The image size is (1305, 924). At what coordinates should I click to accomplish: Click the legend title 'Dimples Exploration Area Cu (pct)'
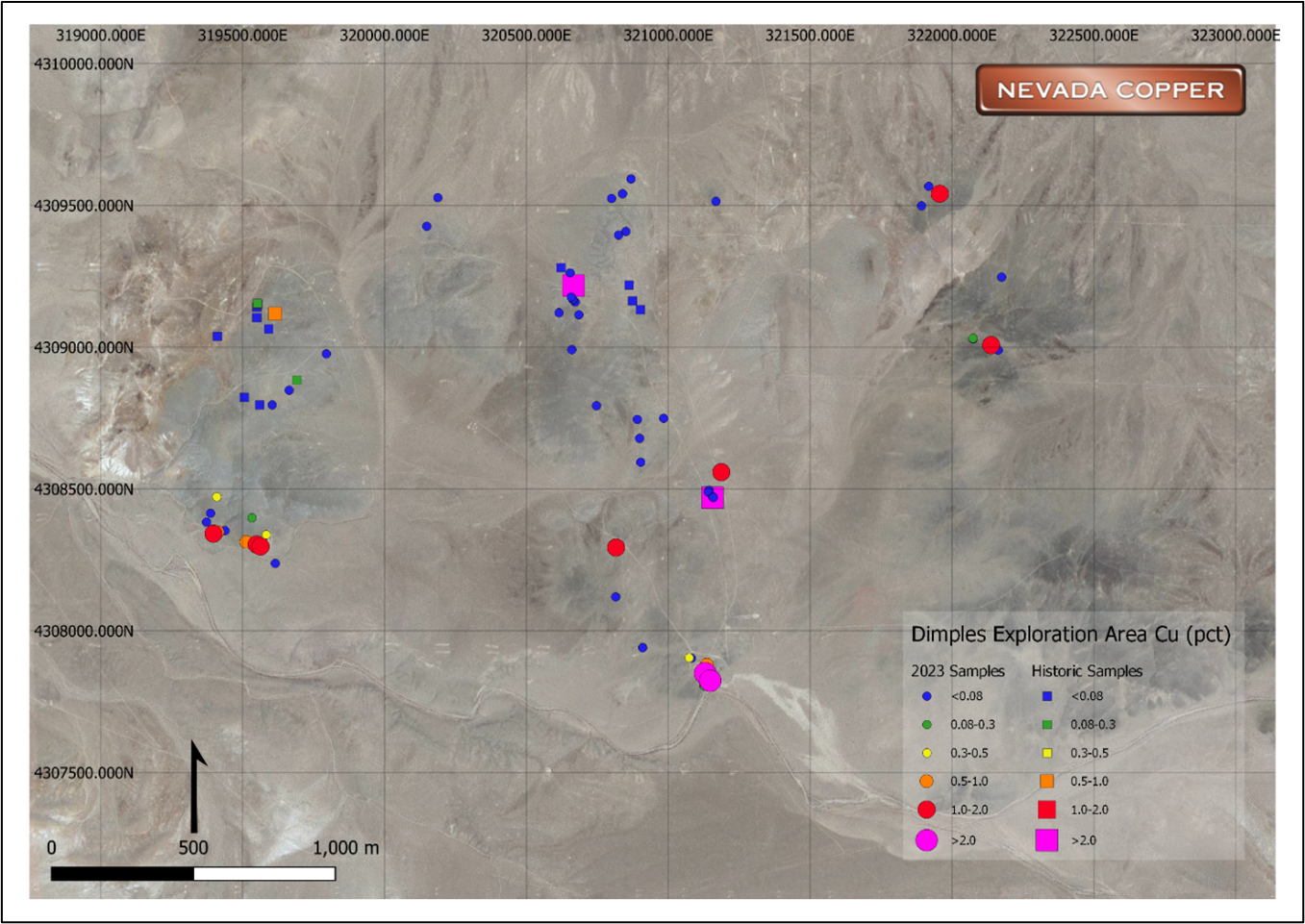point(1070,635)
